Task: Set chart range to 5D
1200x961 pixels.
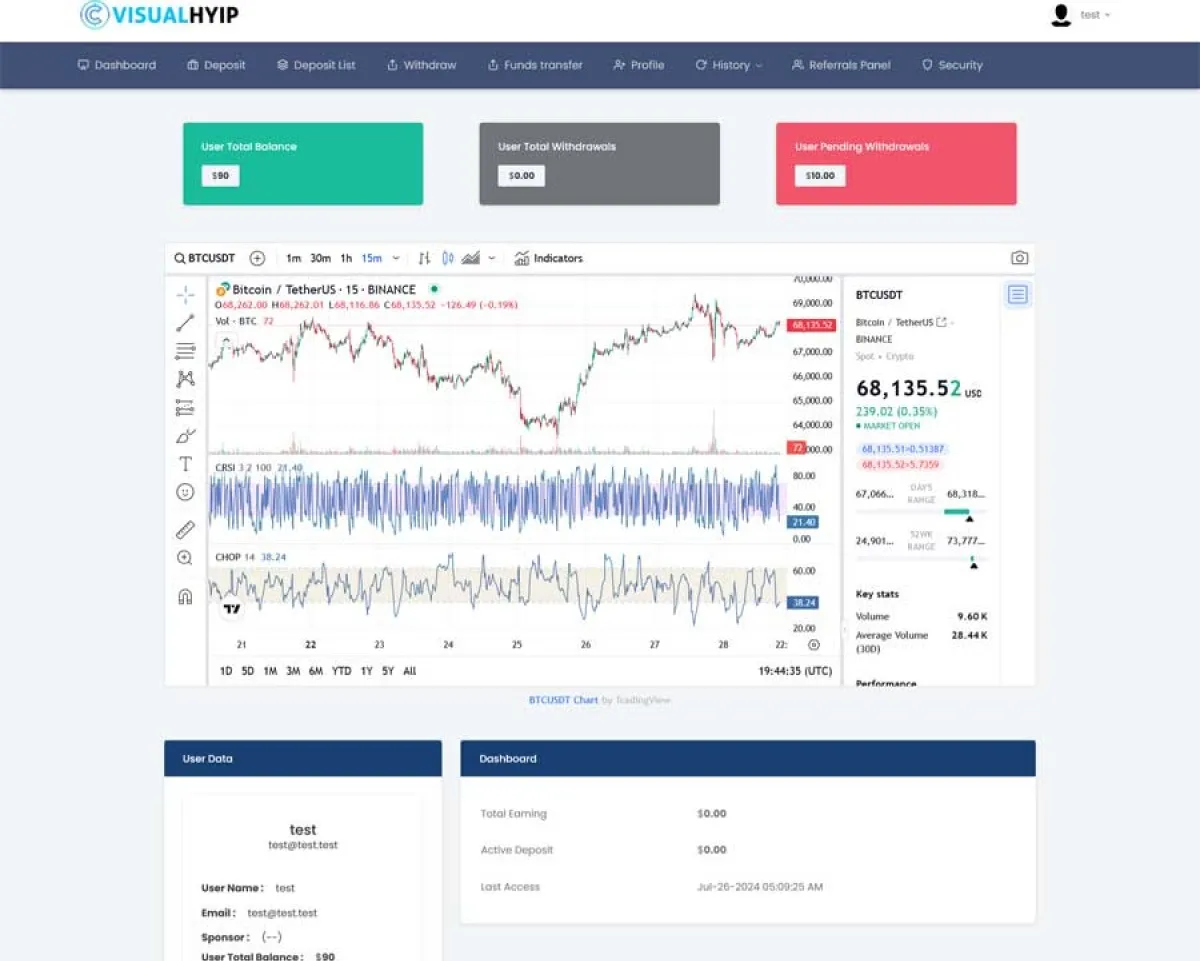Action: click(247, 671)
